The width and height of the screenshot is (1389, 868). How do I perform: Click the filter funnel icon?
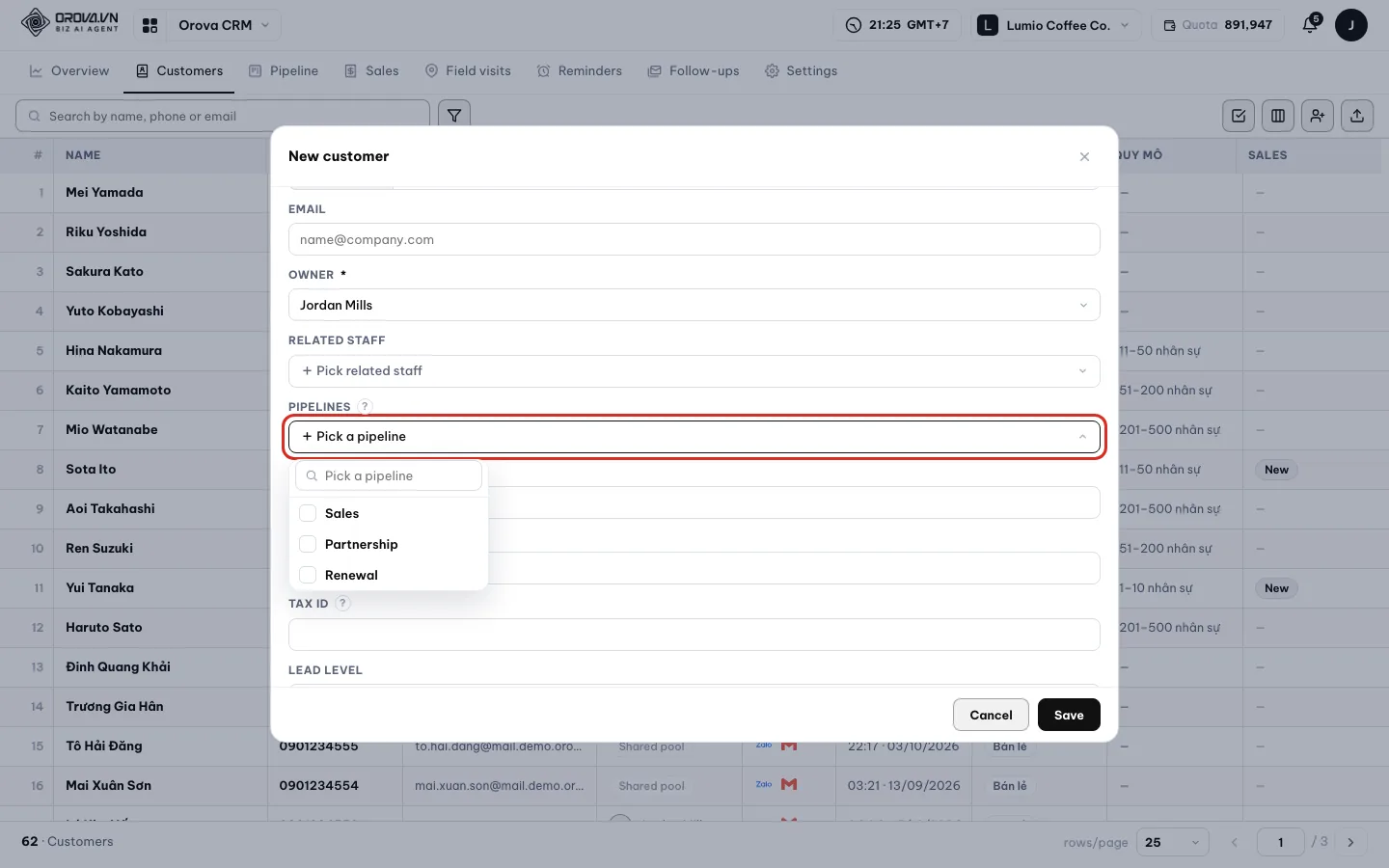click(454, 116)
